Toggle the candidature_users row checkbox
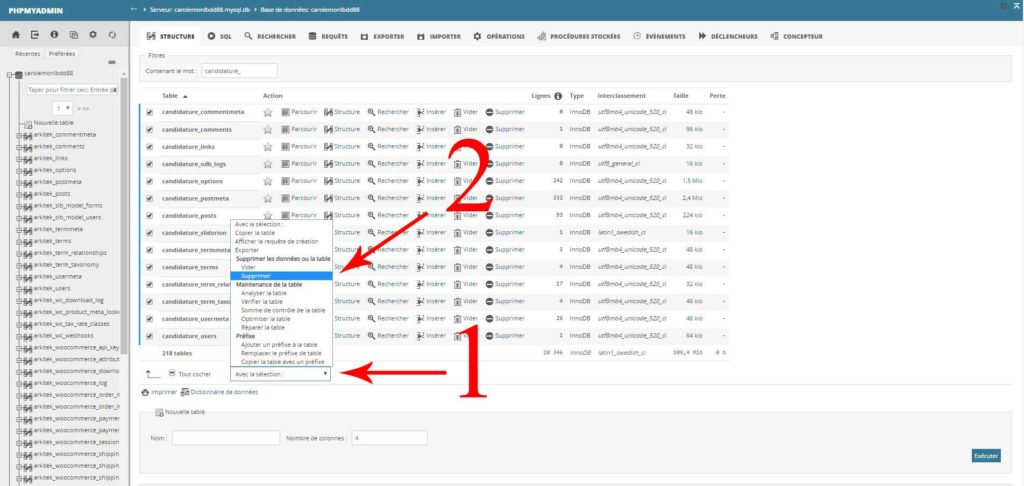Screen dimensions: 1024x486 pos(150,336)
